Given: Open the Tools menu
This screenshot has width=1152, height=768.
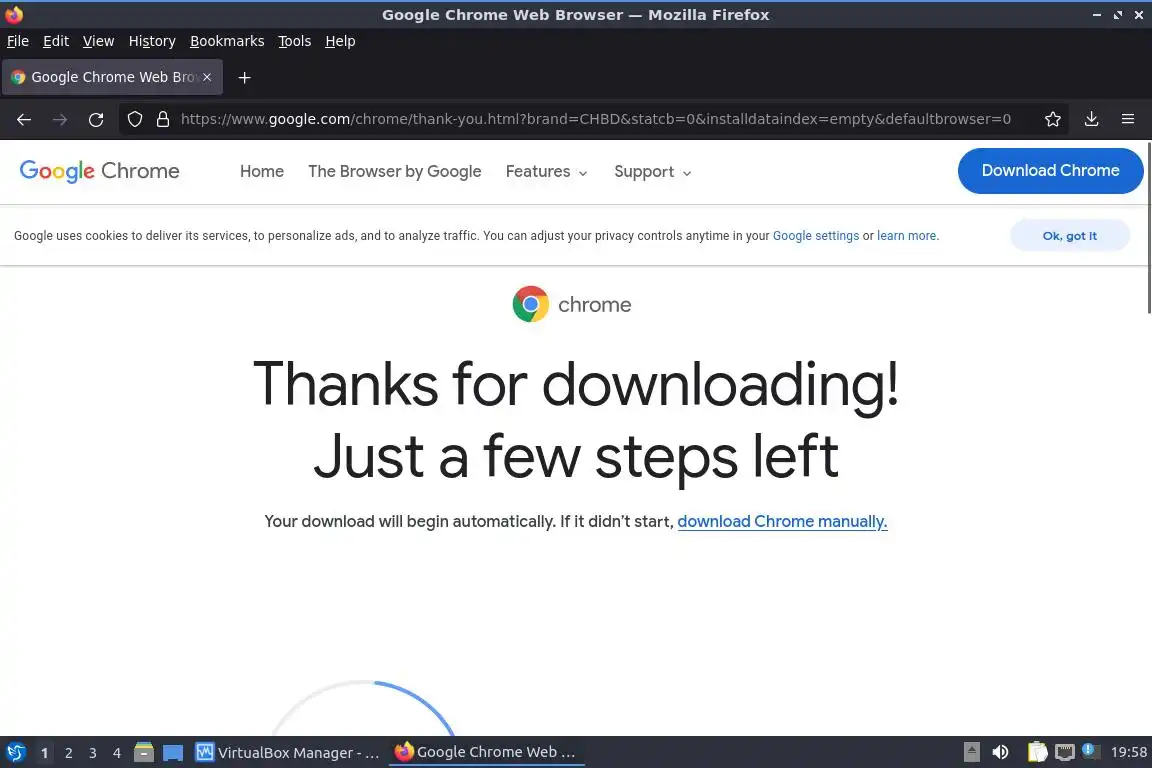Looking at the screenshot, I should (295, 41).
